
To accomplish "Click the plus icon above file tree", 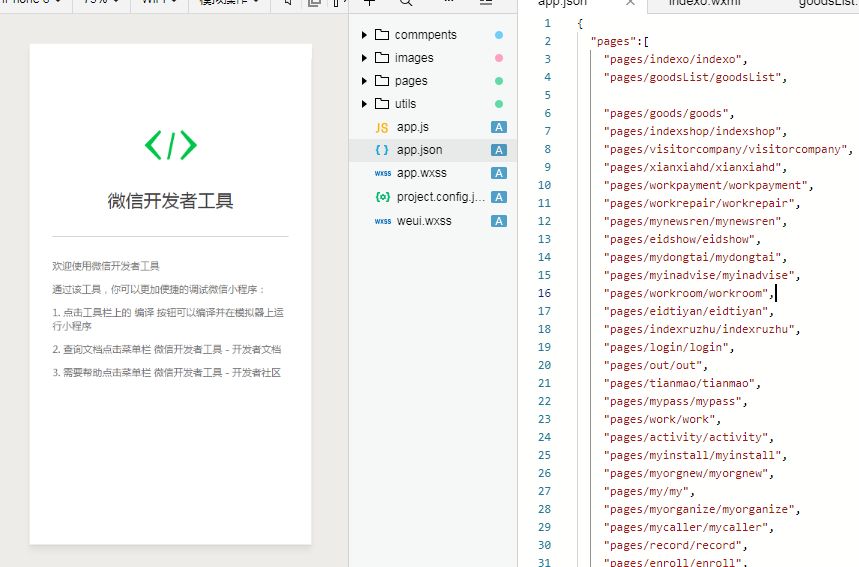I will [x=369, y=2].
